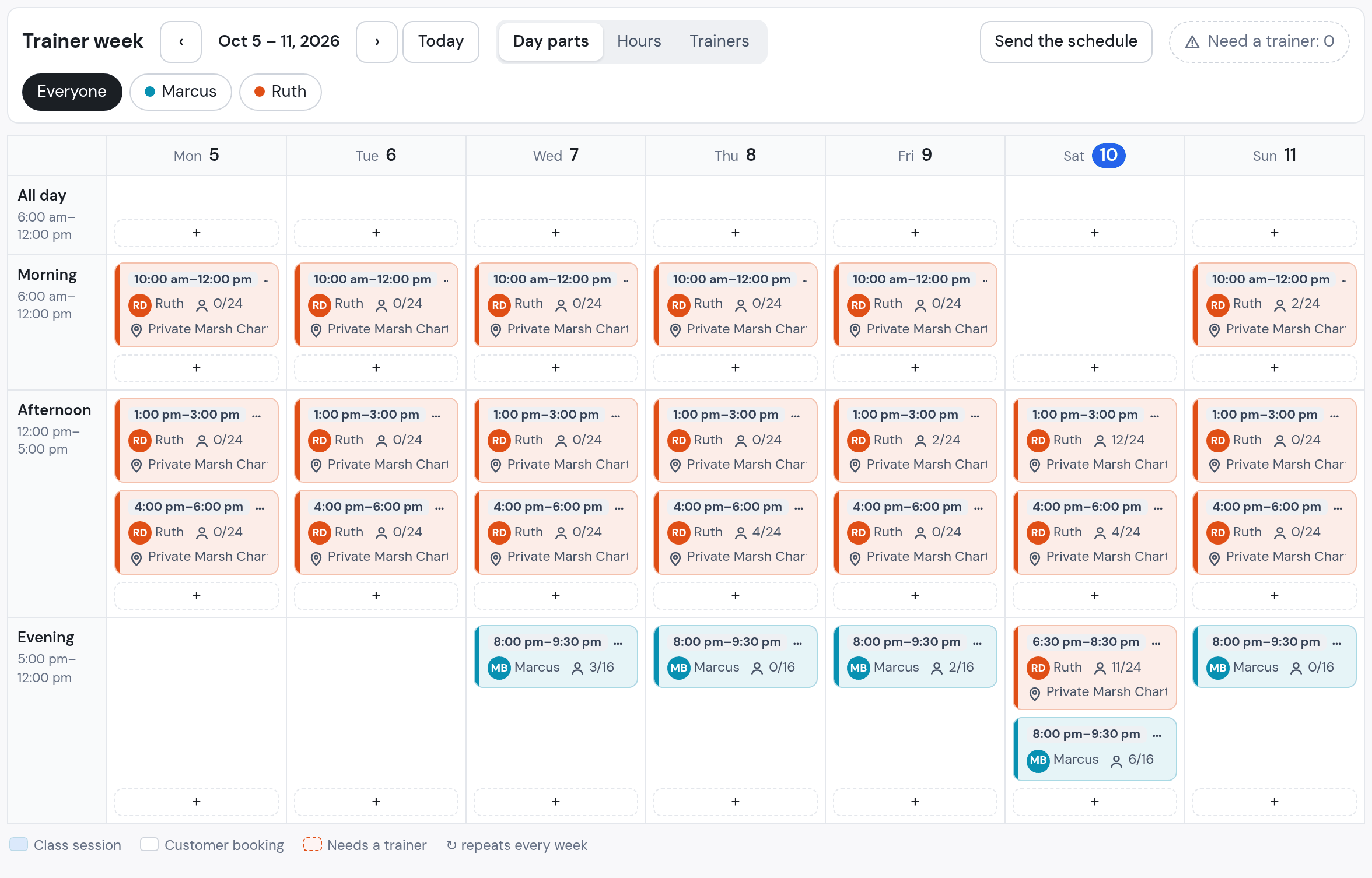The height and width of the screenshot is (878, 1372).
Task: Open options on Sunday 10:00 am session
Action: pyautogui.click(x=1344, y=280)
